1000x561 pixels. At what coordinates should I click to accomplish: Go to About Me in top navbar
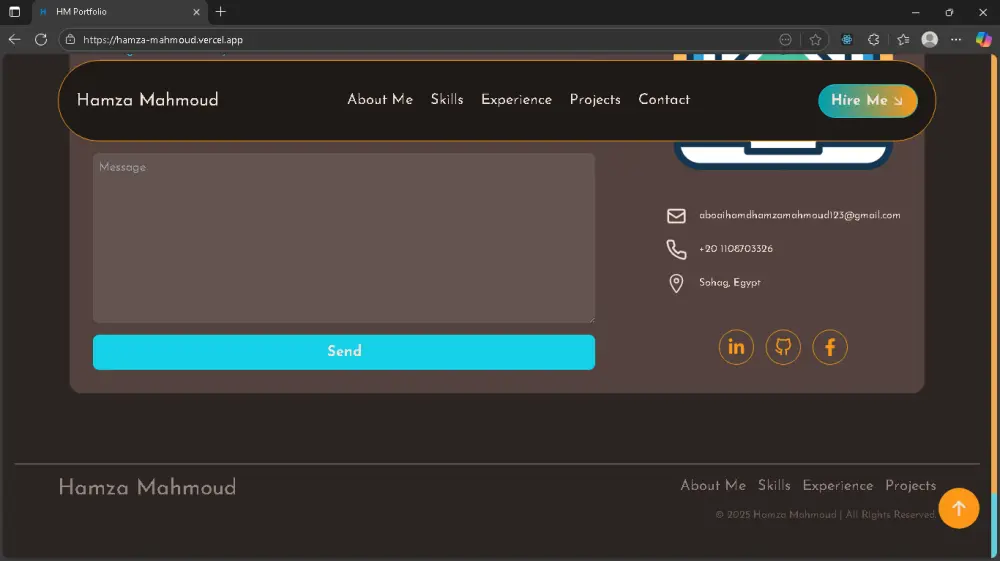pos(379,100)
